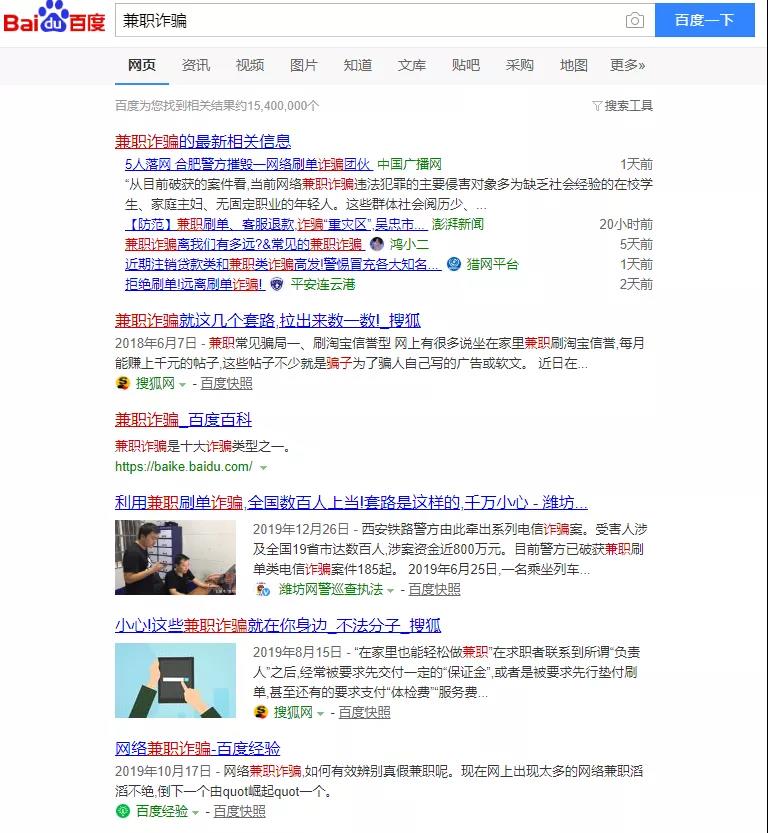
Task: Click the 潍坊网警巡查执法 source name
Action: [x=331, y=590]
